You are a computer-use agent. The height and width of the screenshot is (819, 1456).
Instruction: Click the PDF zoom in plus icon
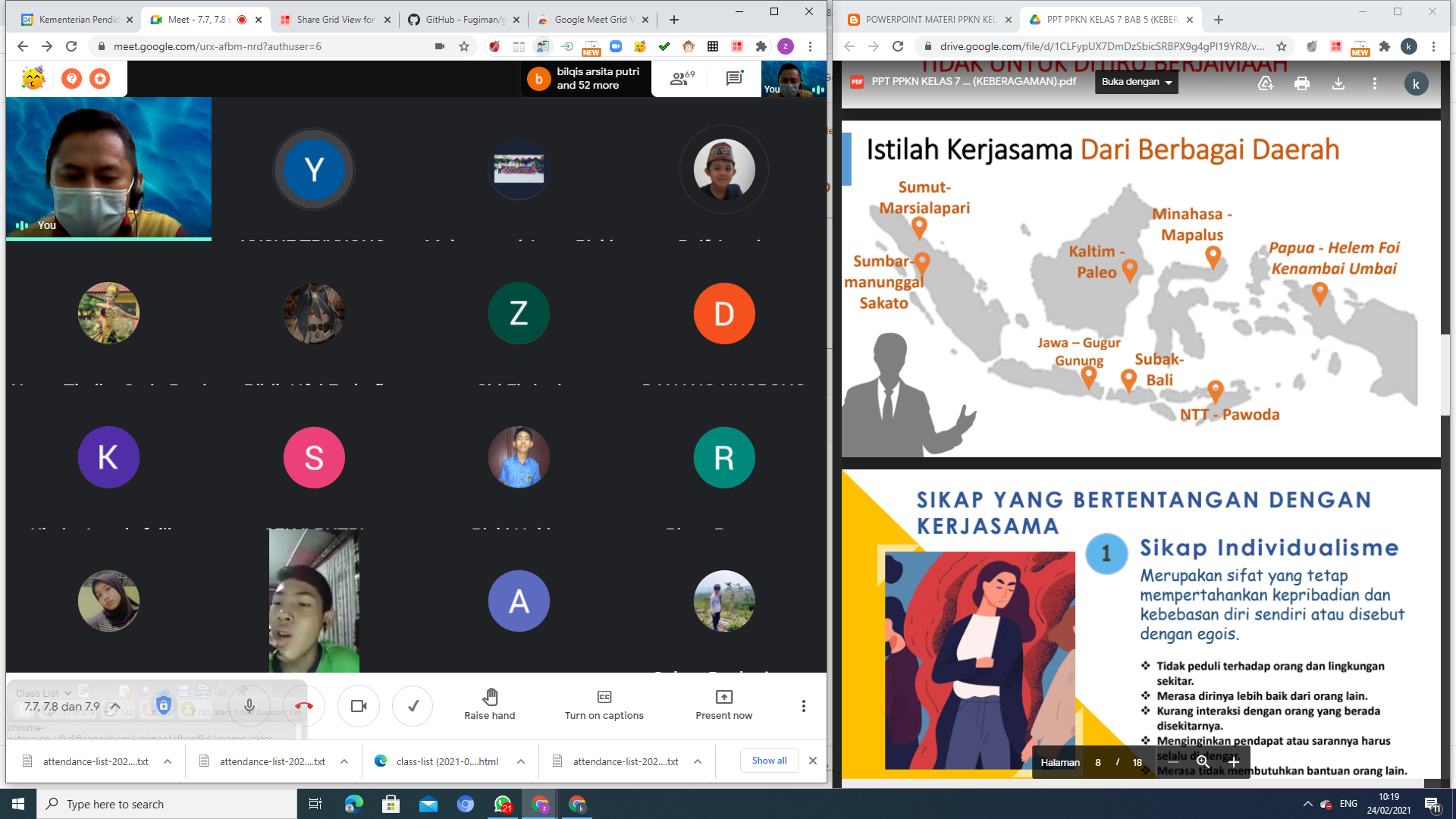(1234, 762)
